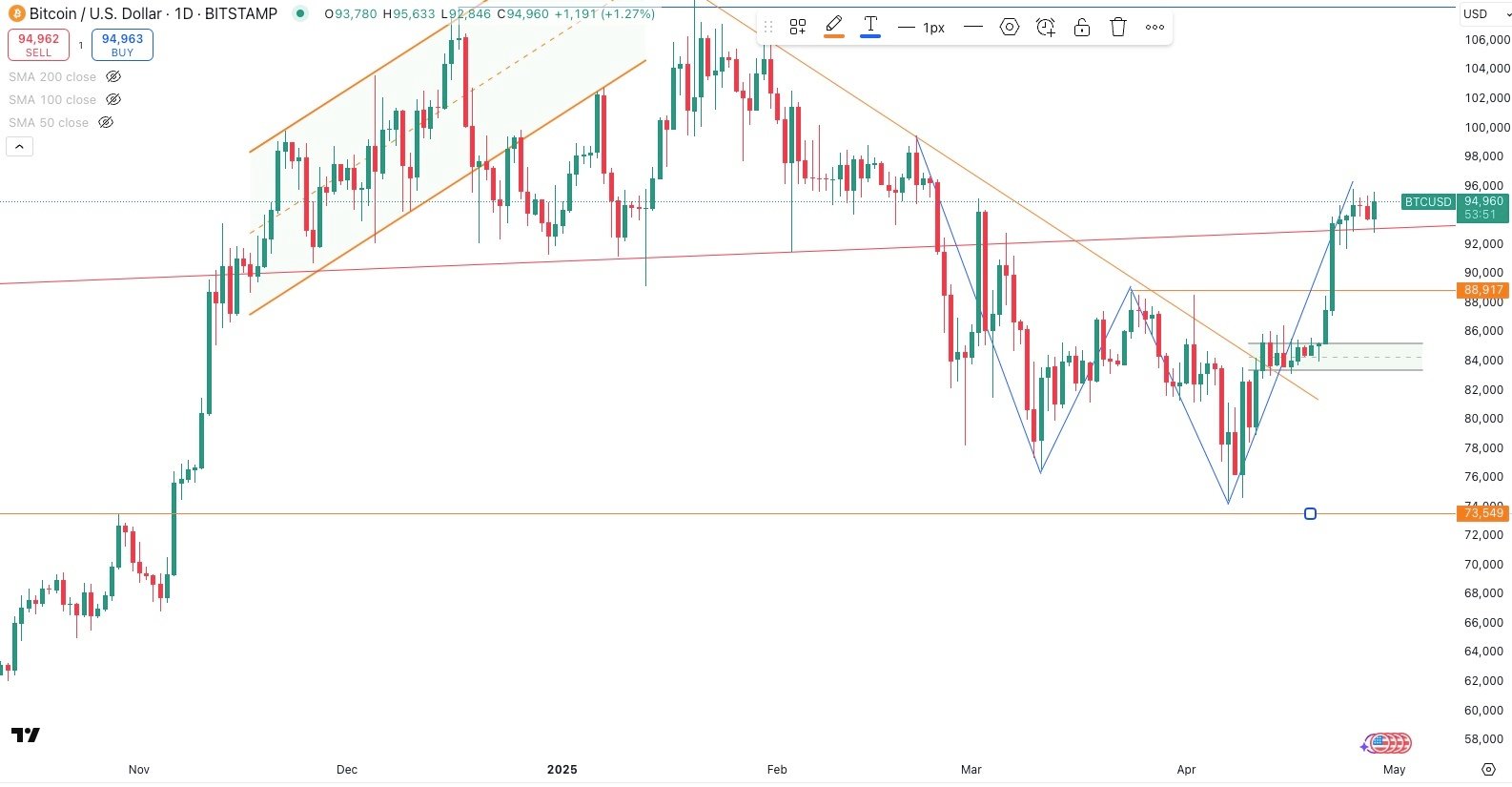Screen dimensions: 1512x787
Task: Click the O93,780 open value in header
Action: pyautogui.click(x=351, y=14)
